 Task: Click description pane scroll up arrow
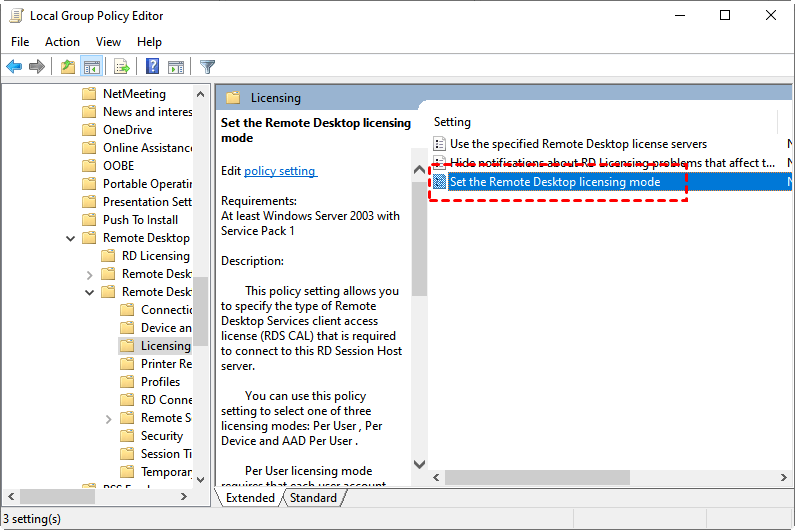pos(419,169)
